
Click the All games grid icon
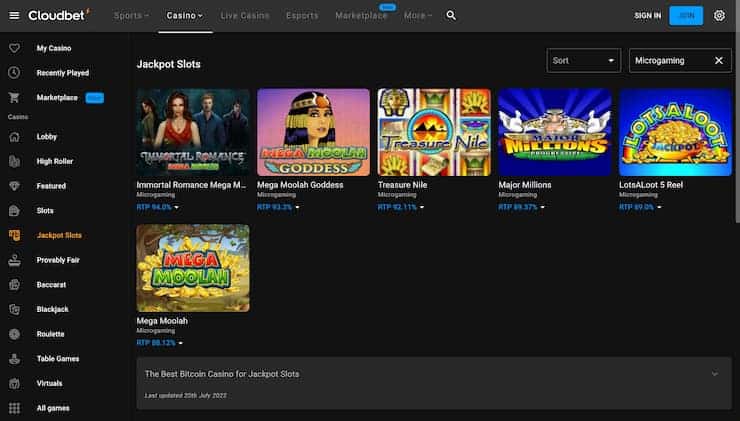coord(14,408)
